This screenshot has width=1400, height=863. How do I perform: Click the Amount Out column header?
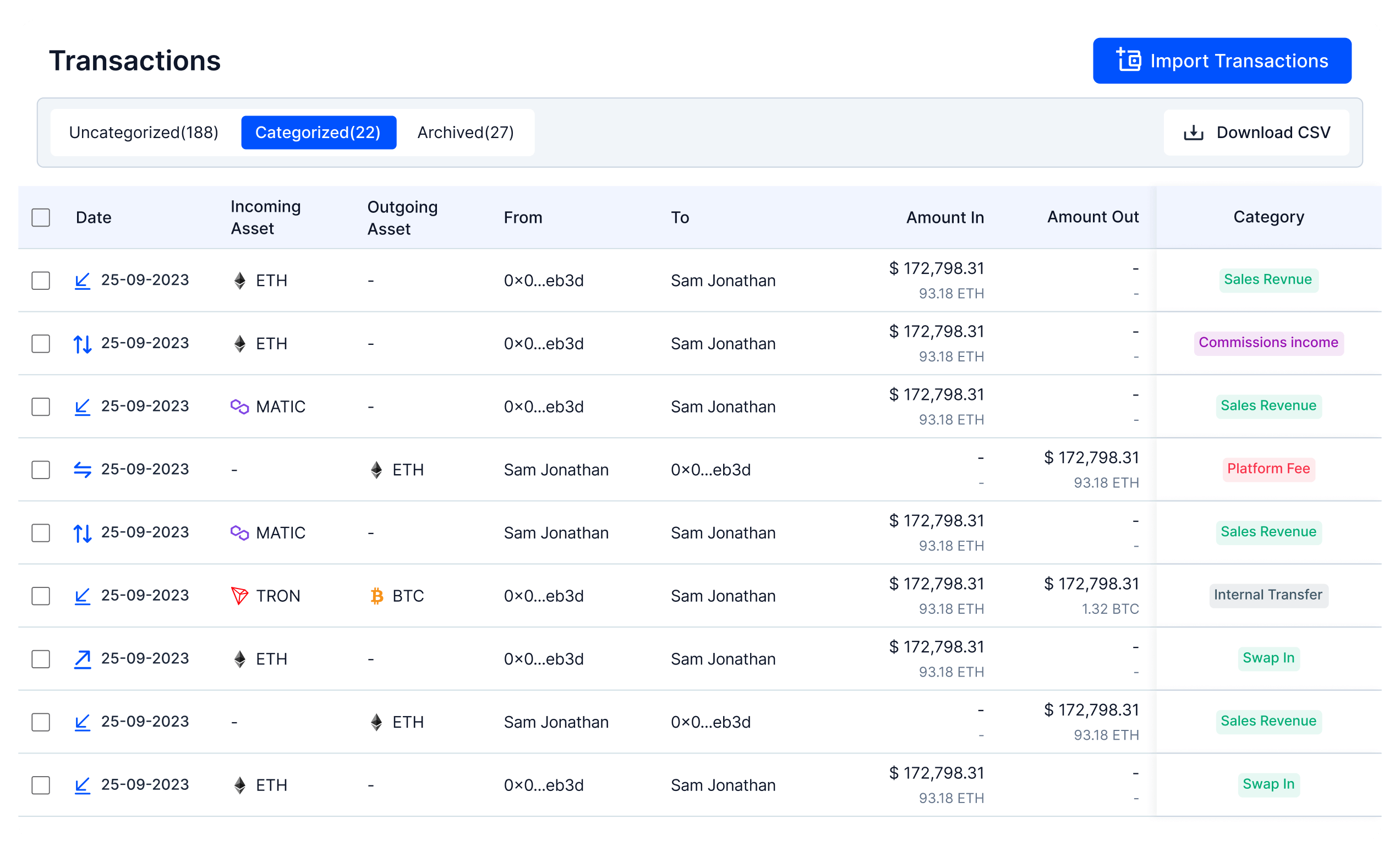(x=1092, y=217)
